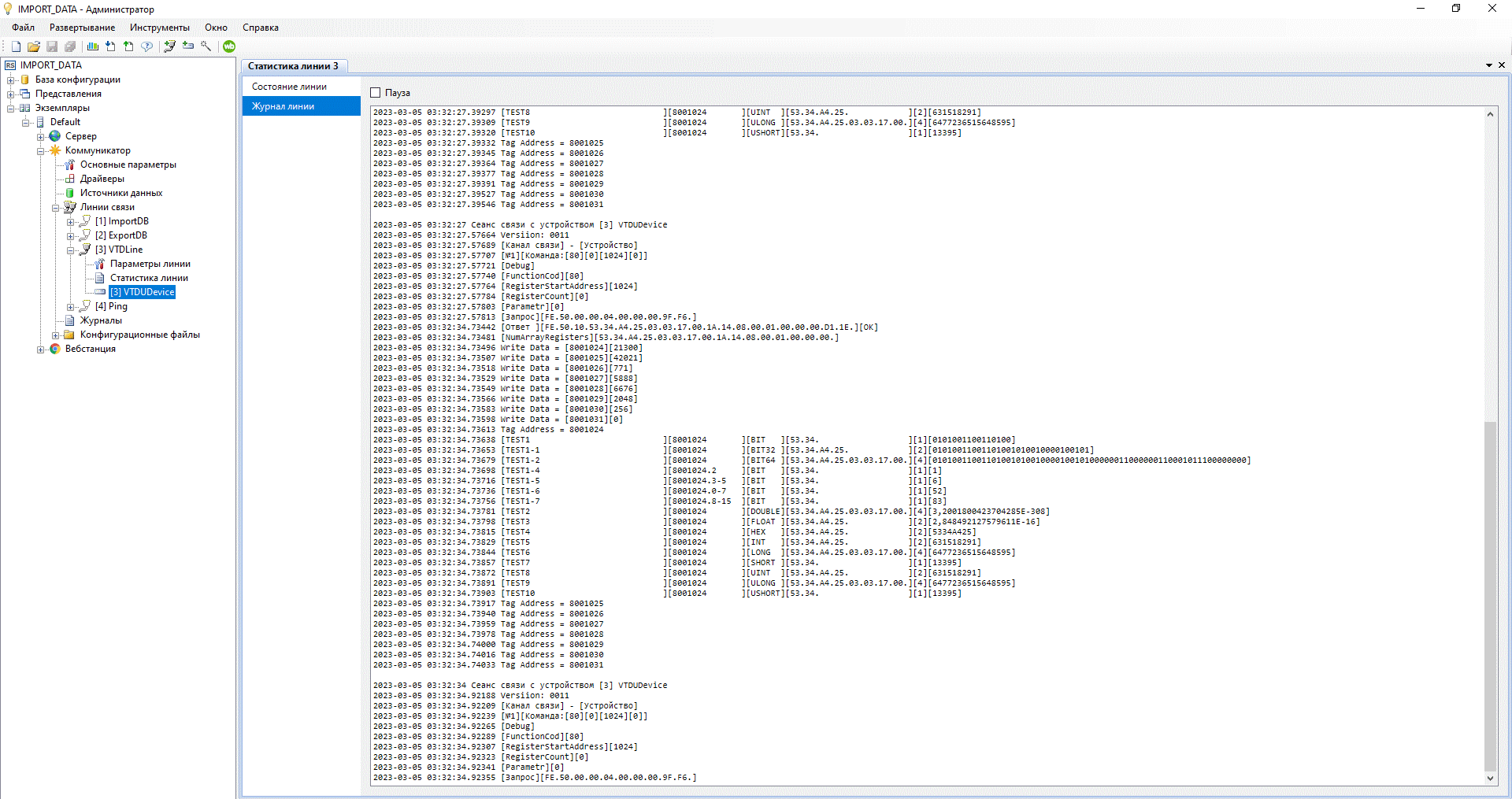
Task: Collapse the [3] VTDLine node
Action: [x=71, y=250]
